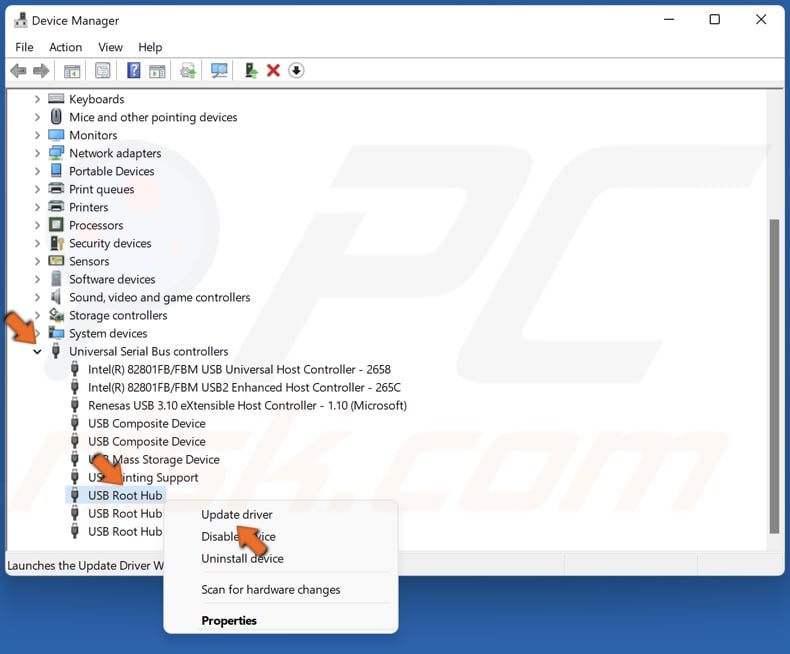Minimize the Device Manager window
The image size is (790, 654).
coord(669,20)
